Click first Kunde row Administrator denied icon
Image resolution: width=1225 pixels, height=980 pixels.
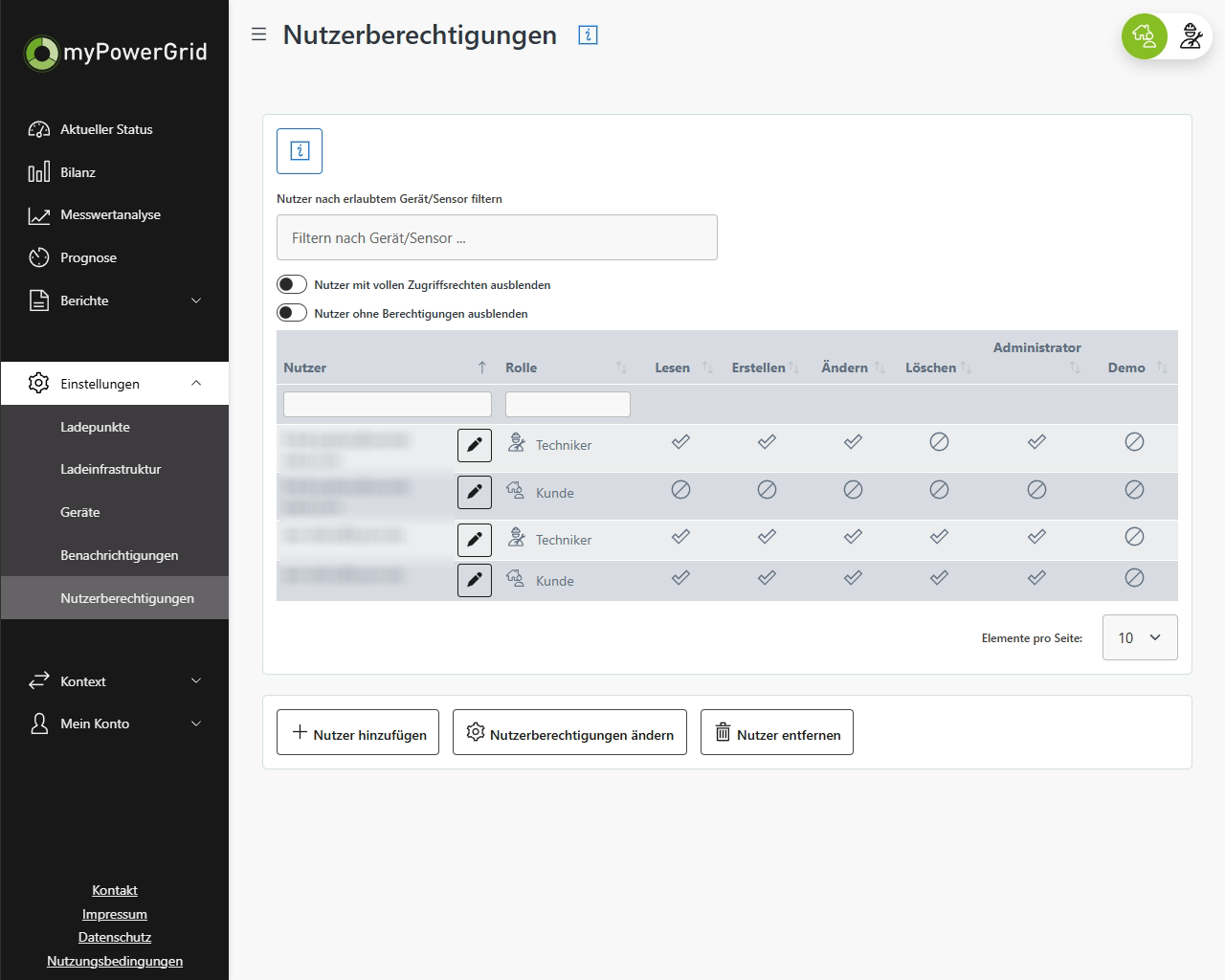pyautogui.click(x=1036, y=489)
